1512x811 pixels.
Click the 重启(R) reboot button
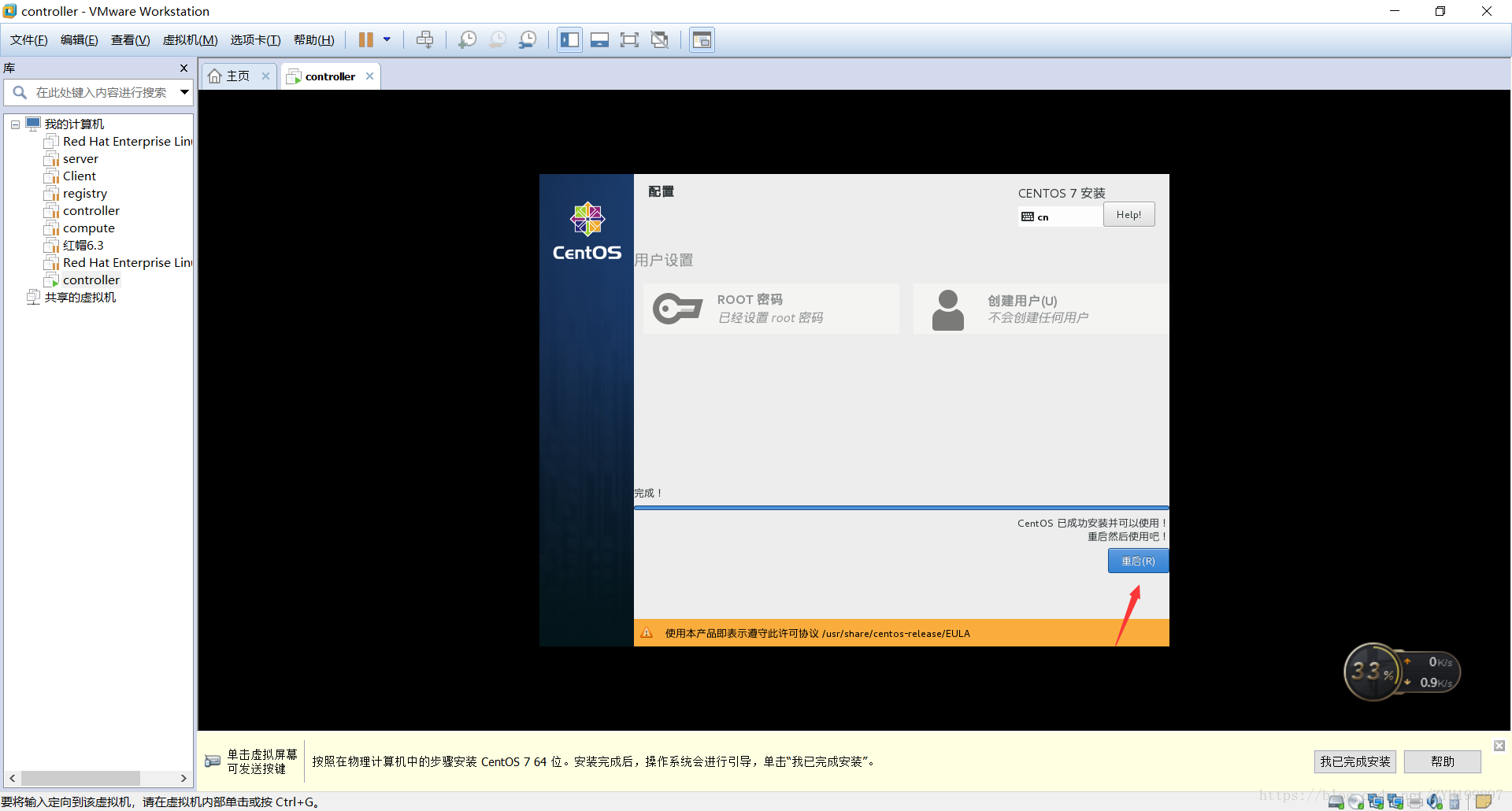(x=1138, y=561)
